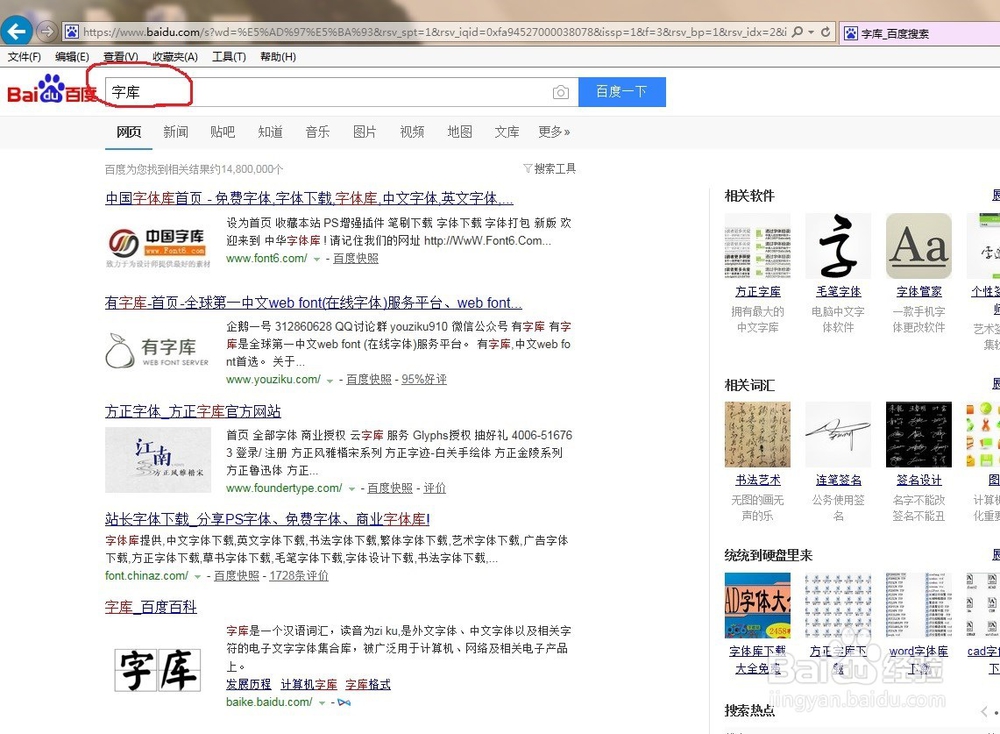Open the 字体库下载大全免费 link

758,659
